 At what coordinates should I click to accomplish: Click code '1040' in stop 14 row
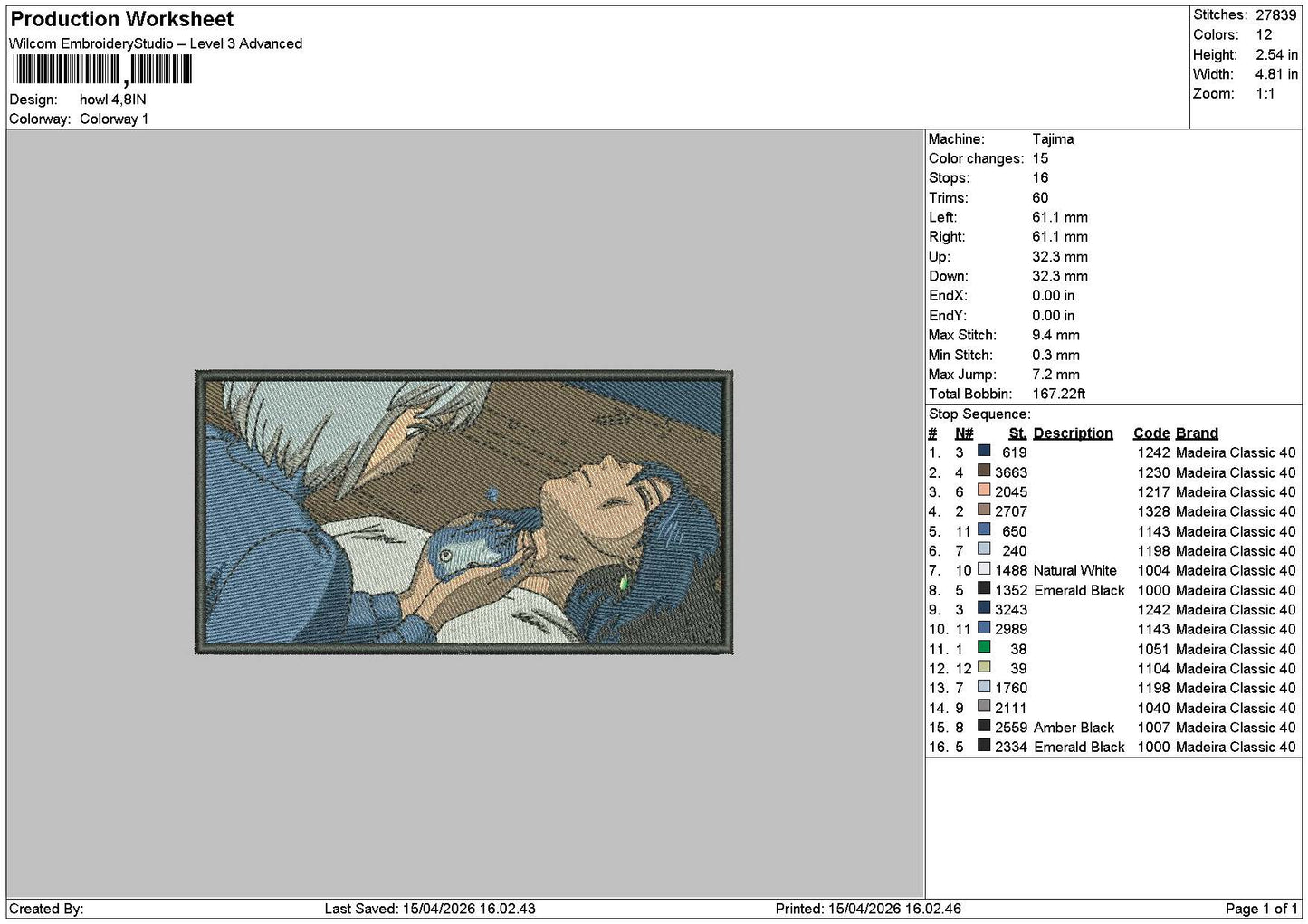click(1153, 708)
